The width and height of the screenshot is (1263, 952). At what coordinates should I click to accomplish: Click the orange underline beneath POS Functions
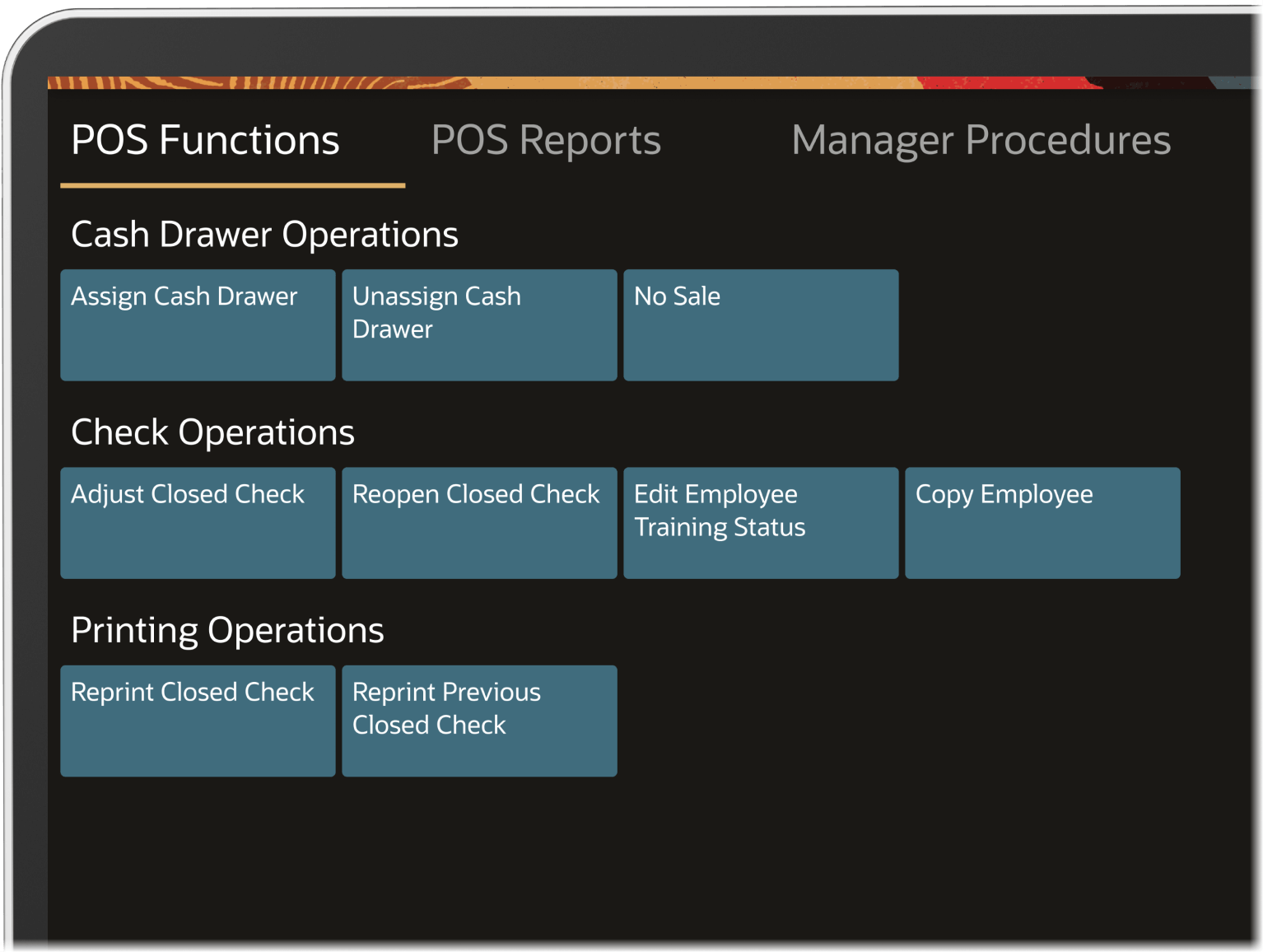click(232, 185)
